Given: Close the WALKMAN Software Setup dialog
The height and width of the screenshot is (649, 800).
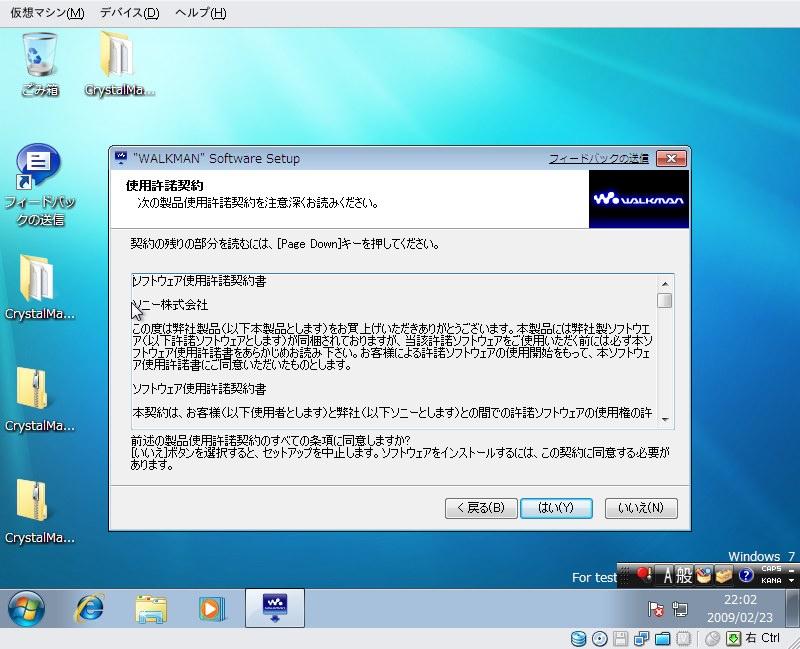Looking at the screenshot, I should (671, 159).
